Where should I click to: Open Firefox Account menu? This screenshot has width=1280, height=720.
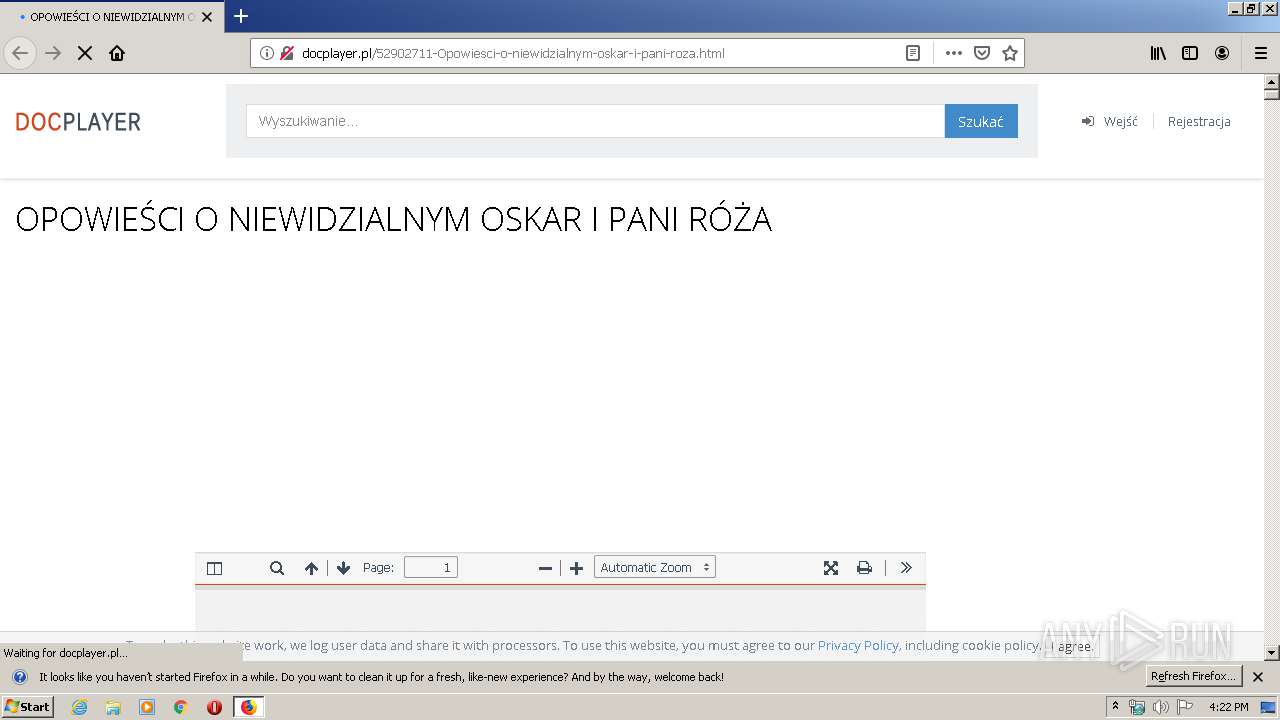pyautogui.click(x=1222, y=53)
